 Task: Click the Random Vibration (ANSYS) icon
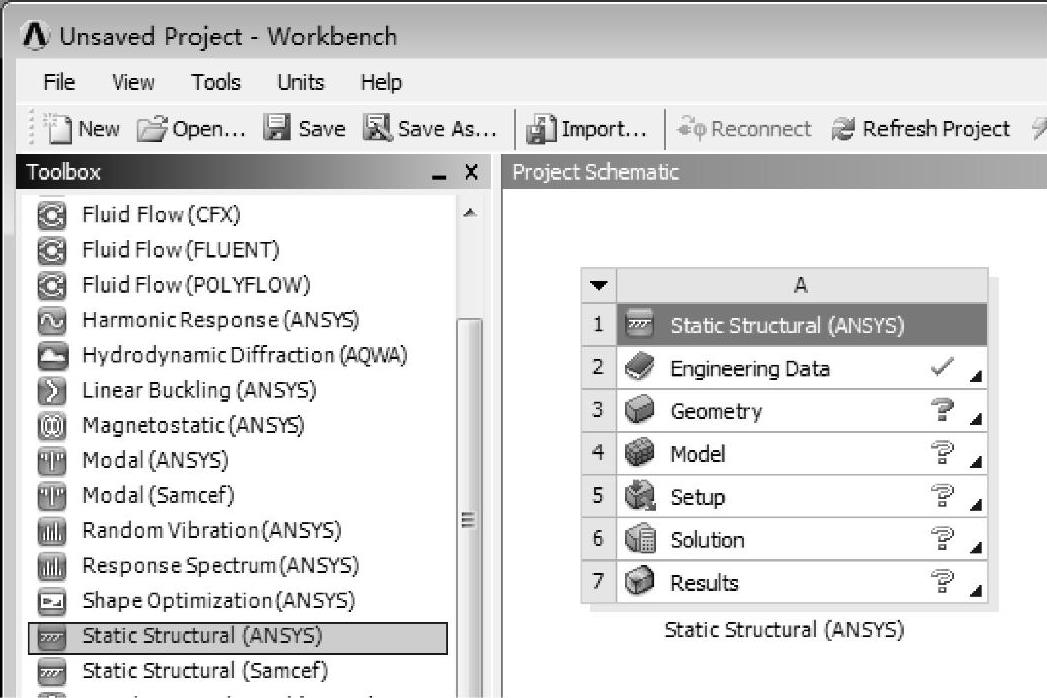[51, 531]
